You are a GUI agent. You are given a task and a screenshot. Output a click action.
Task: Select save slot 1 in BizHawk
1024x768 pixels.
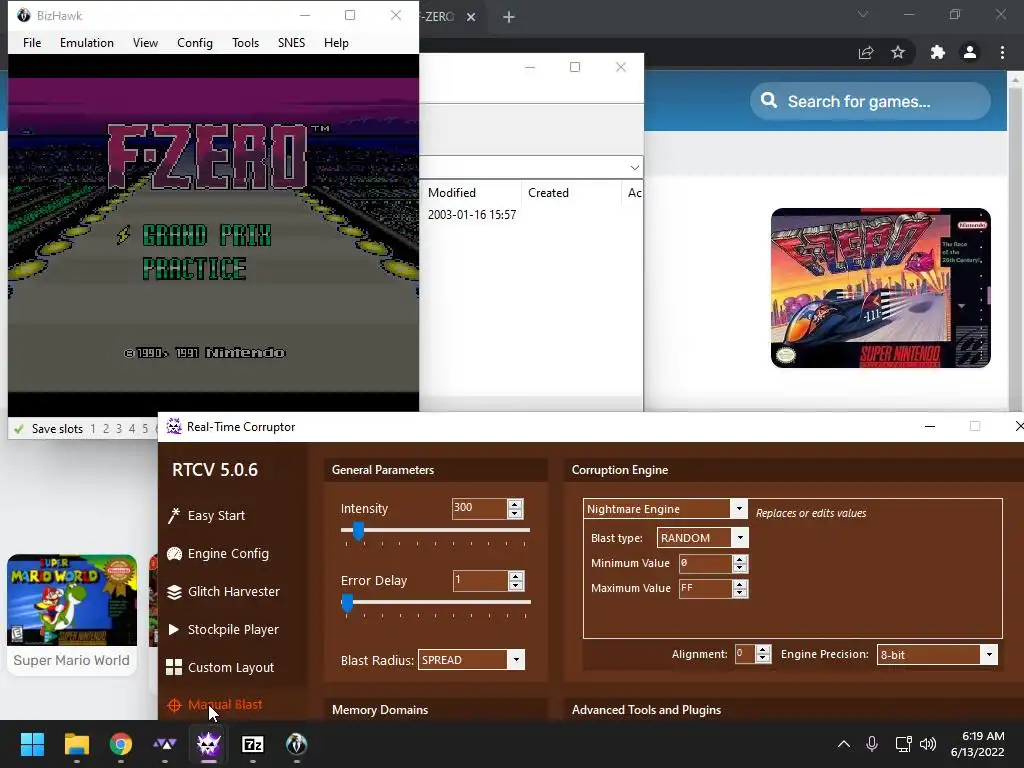[x=93, y=429]
